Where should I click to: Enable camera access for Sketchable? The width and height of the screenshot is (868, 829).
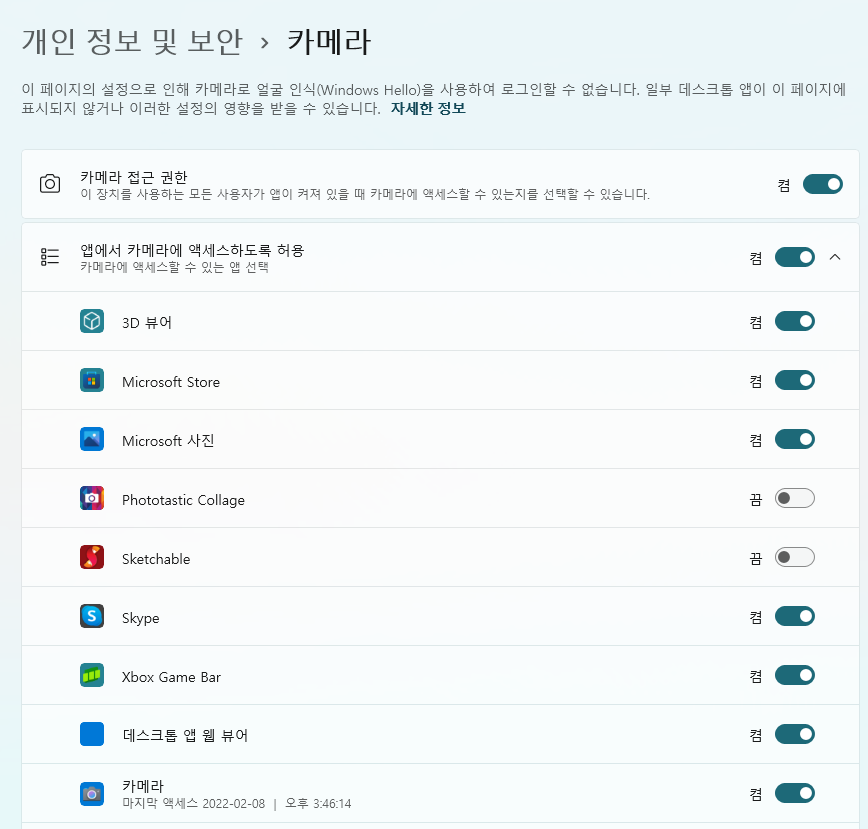(x=794, y=557)
